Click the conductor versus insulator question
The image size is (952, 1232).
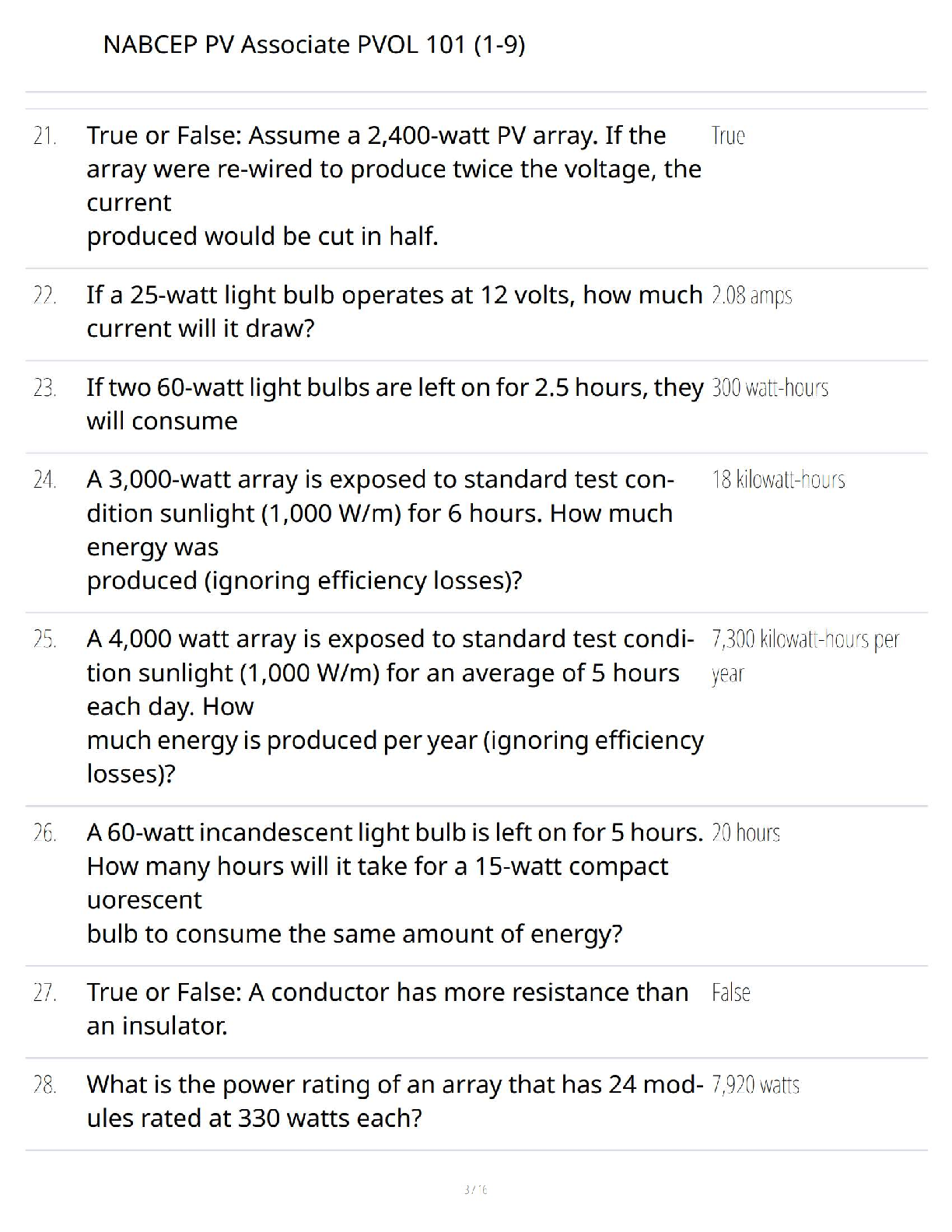[x=387, y=1009]
